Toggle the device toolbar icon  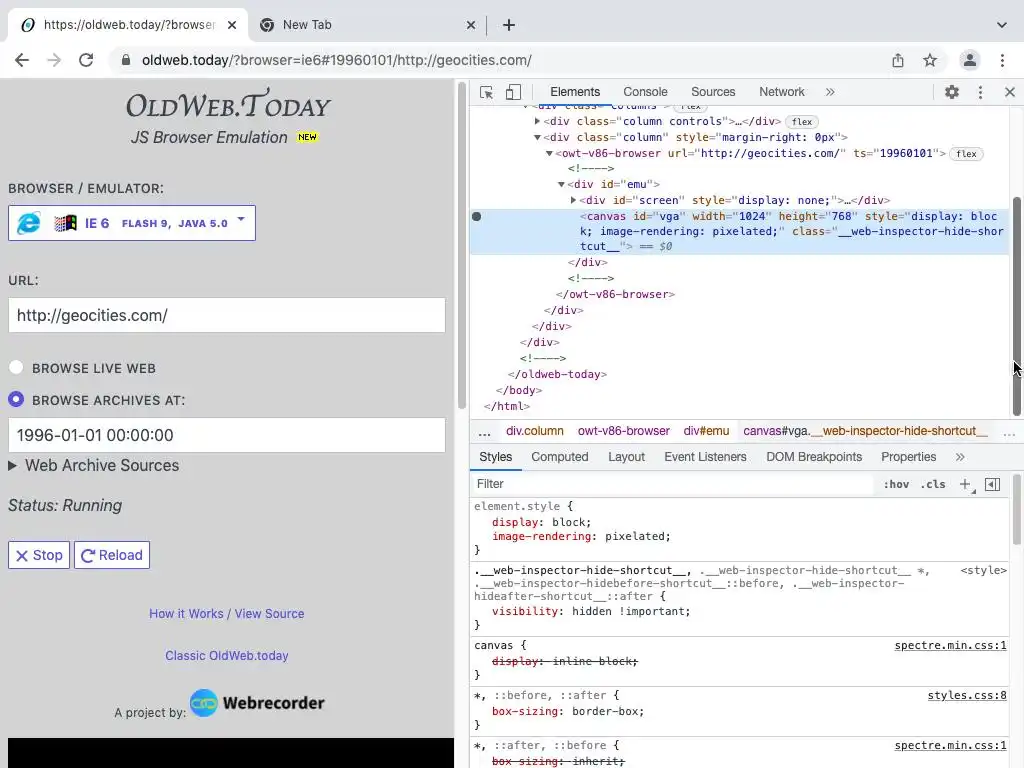[513, 92]
